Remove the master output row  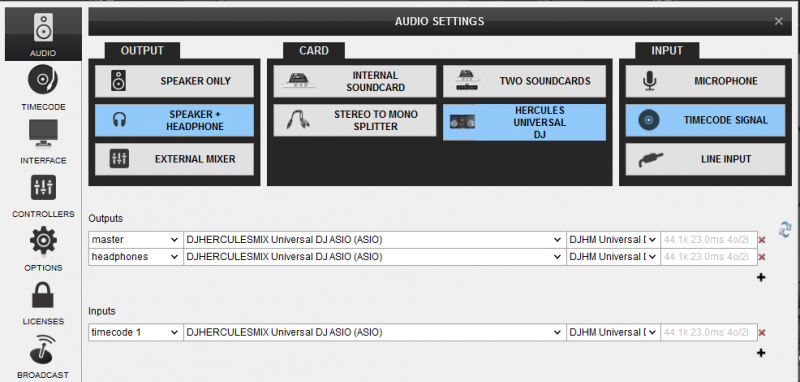[x=762, y=240]
